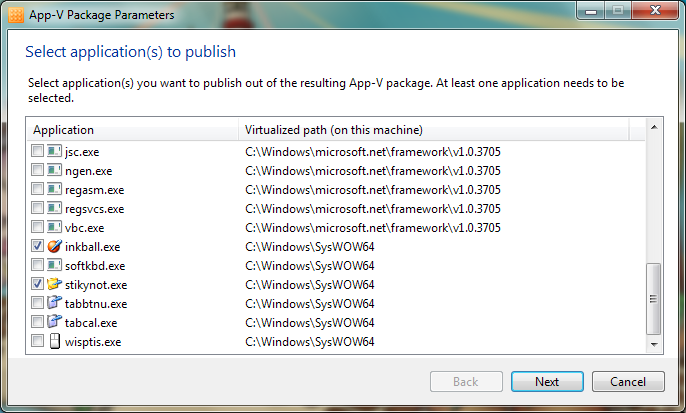Click the inkball.exe application icon
Image resolution: width=686 pixels, height=413 pixels.
click(x=54, y=246)
